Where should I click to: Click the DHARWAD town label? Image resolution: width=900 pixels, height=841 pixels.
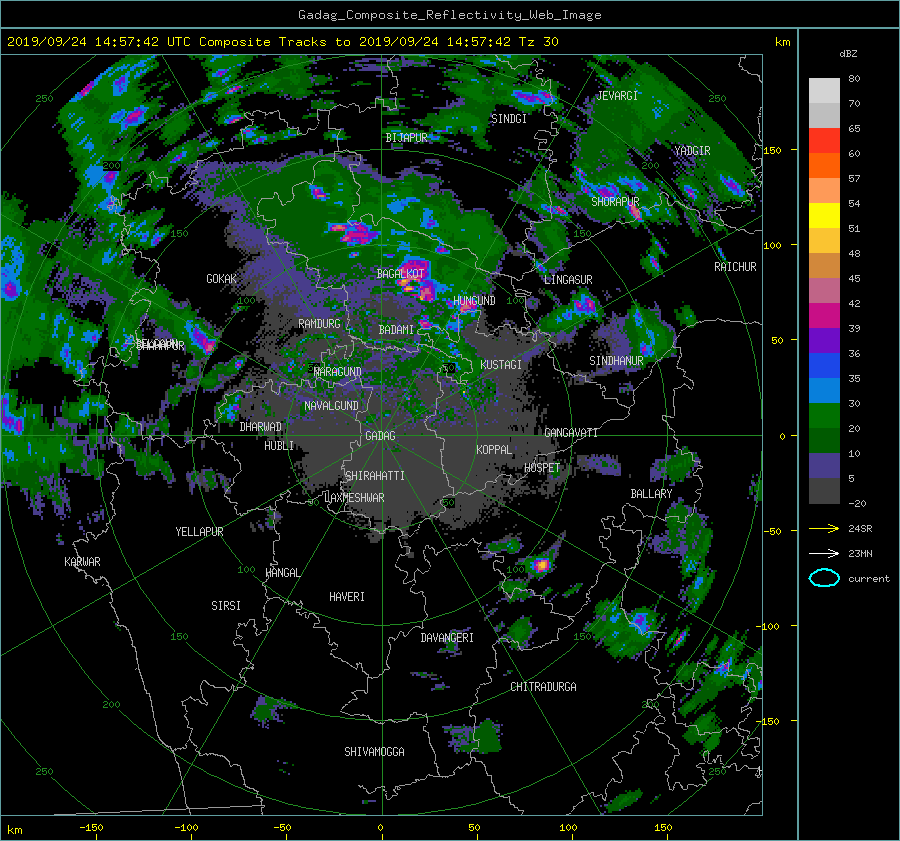click(261, 427)
